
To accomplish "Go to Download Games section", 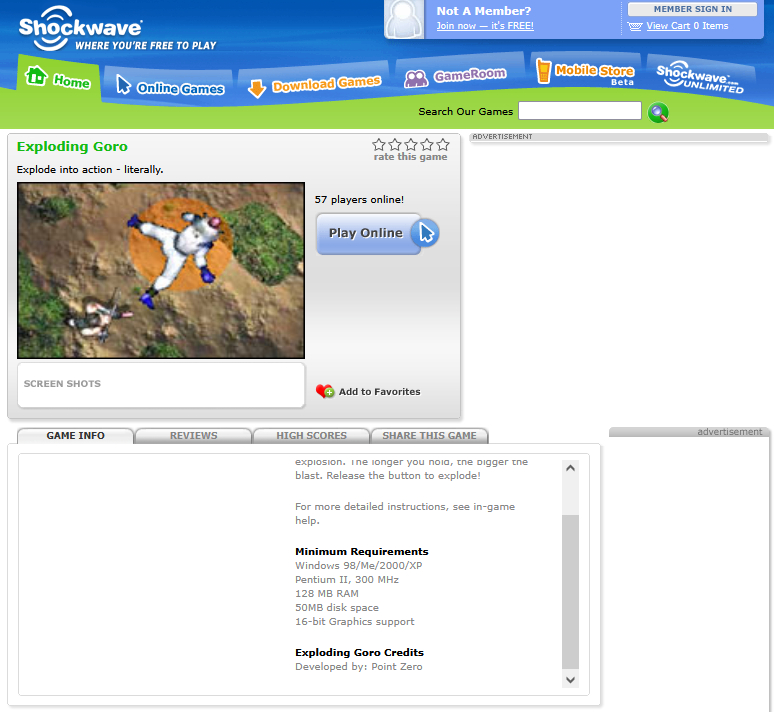I will coord(314,86).
